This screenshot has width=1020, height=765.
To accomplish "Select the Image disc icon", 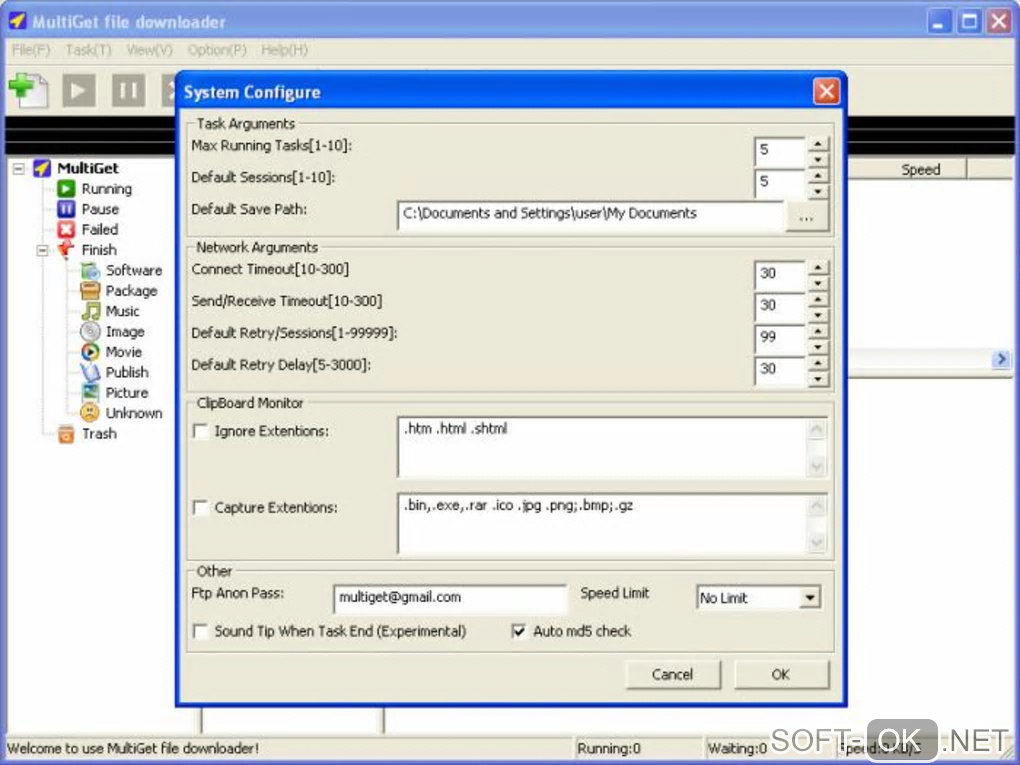I will click(90, 331).
